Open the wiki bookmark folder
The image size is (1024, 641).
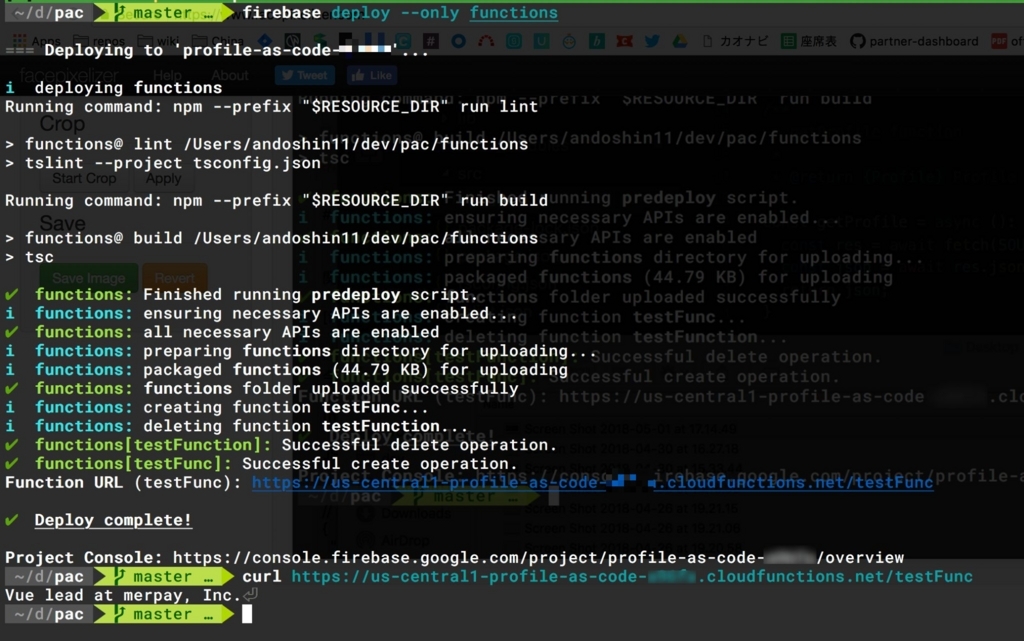point(158,41)
